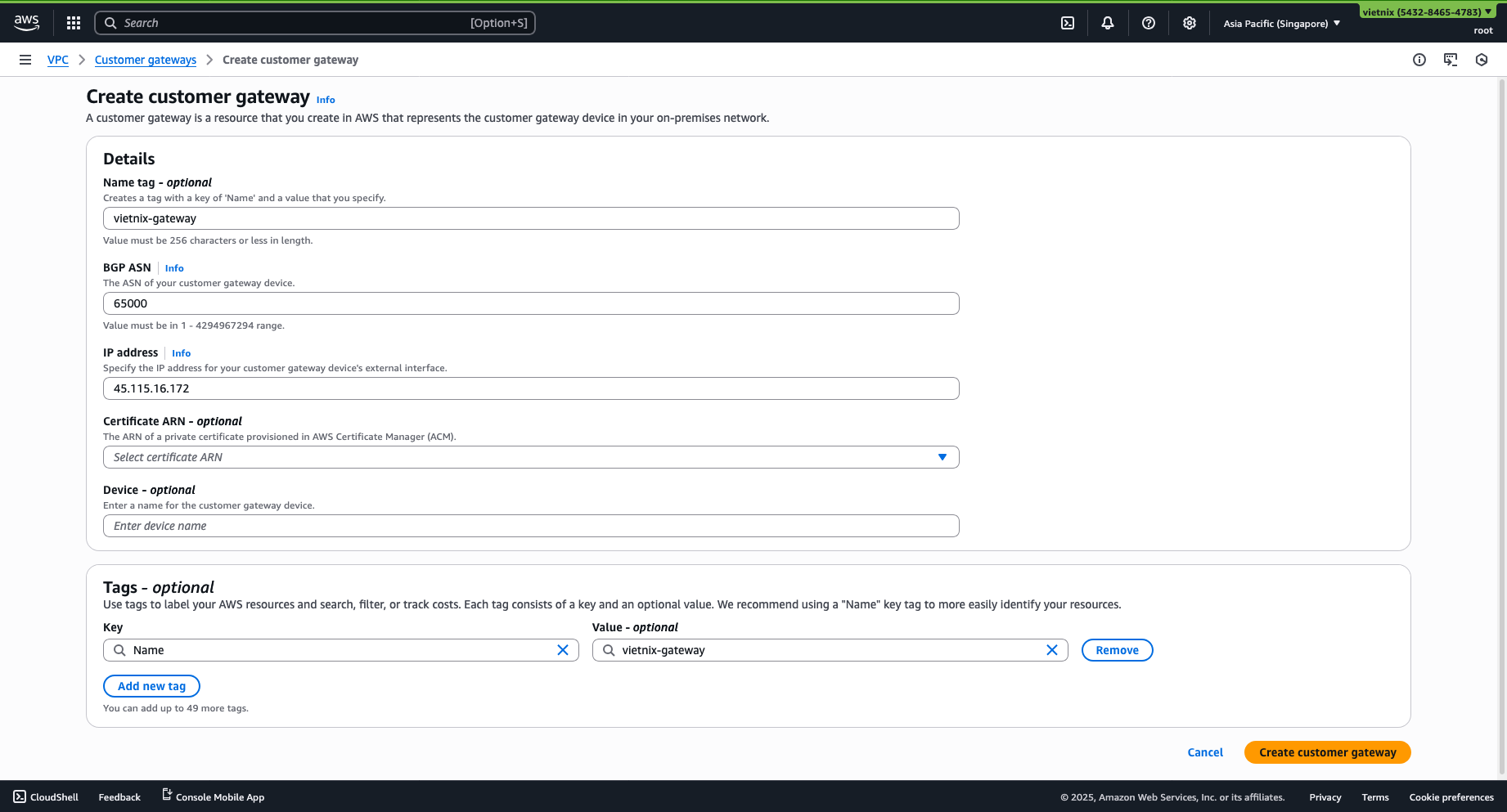Click Add new tag
1507x812 pixels.
pyautogui.click(x=151, y=686)
